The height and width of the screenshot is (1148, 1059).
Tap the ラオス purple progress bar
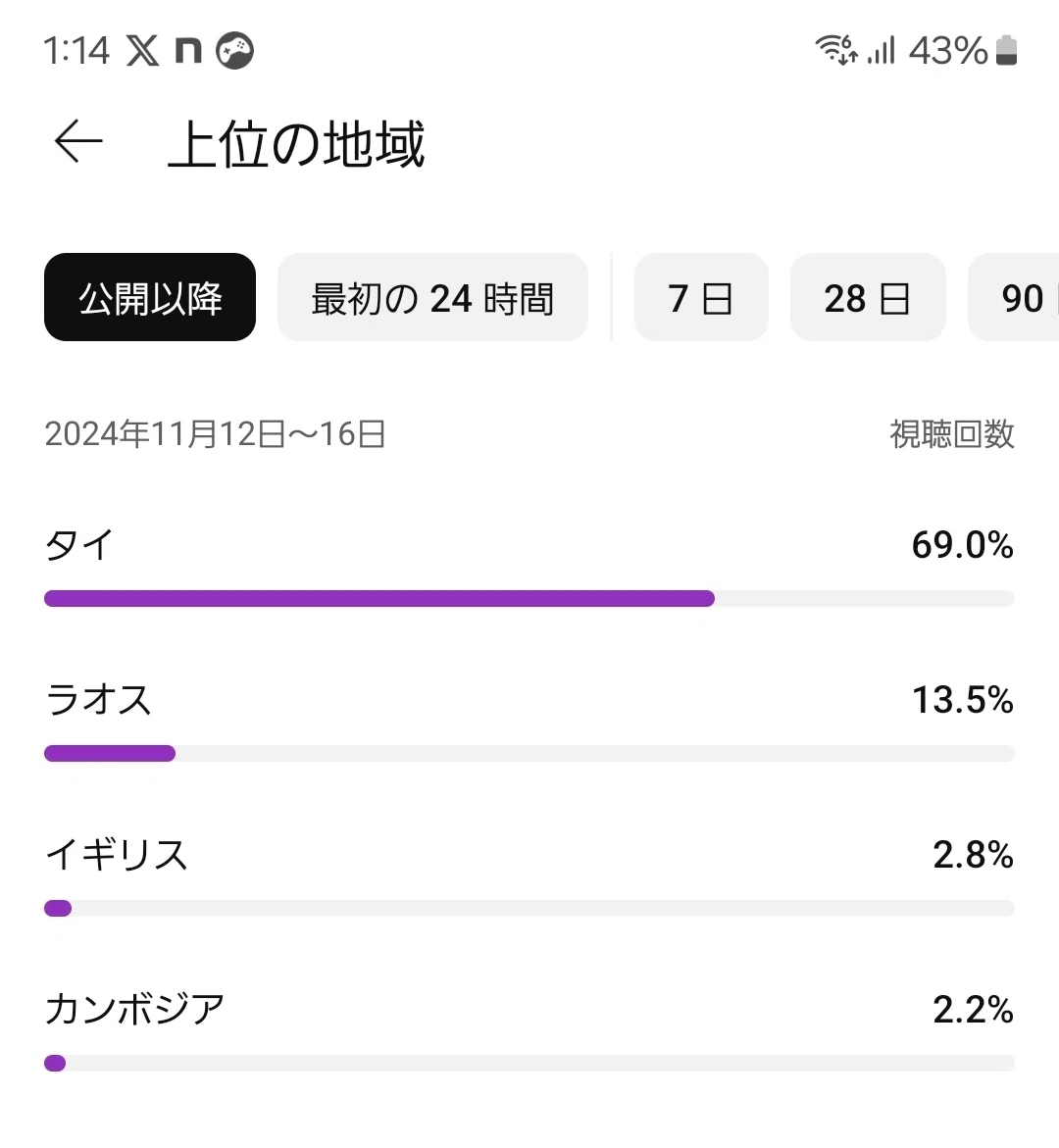110,753
